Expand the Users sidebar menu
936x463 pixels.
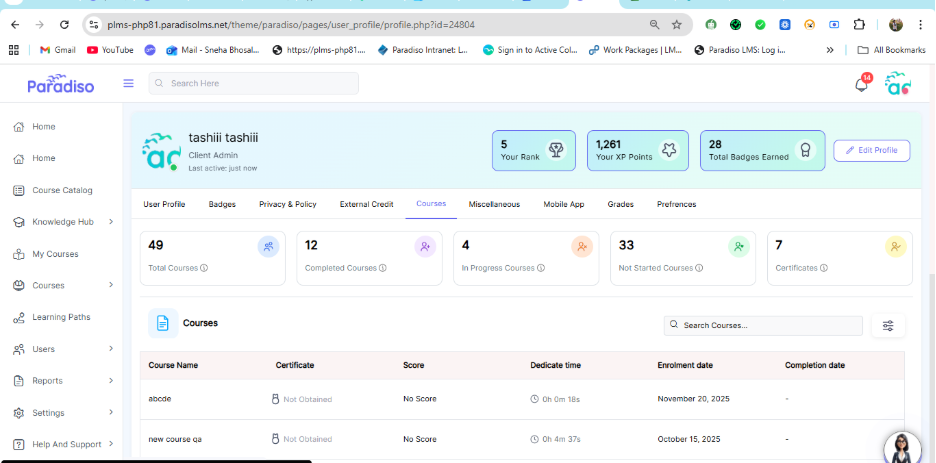pos(110,349)
